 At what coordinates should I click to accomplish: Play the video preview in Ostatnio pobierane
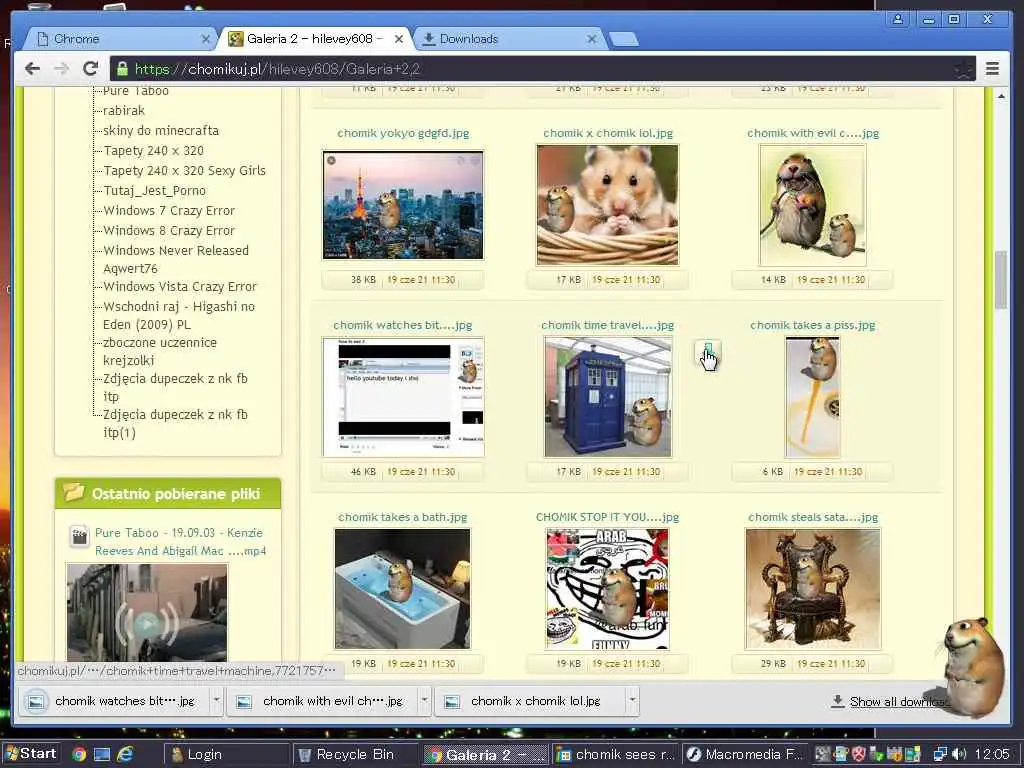[x=147, y=624]
